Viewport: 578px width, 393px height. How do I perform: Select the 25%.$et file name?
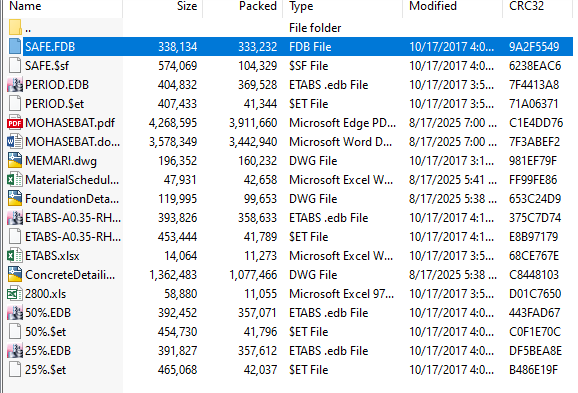[x=46, y=370]
